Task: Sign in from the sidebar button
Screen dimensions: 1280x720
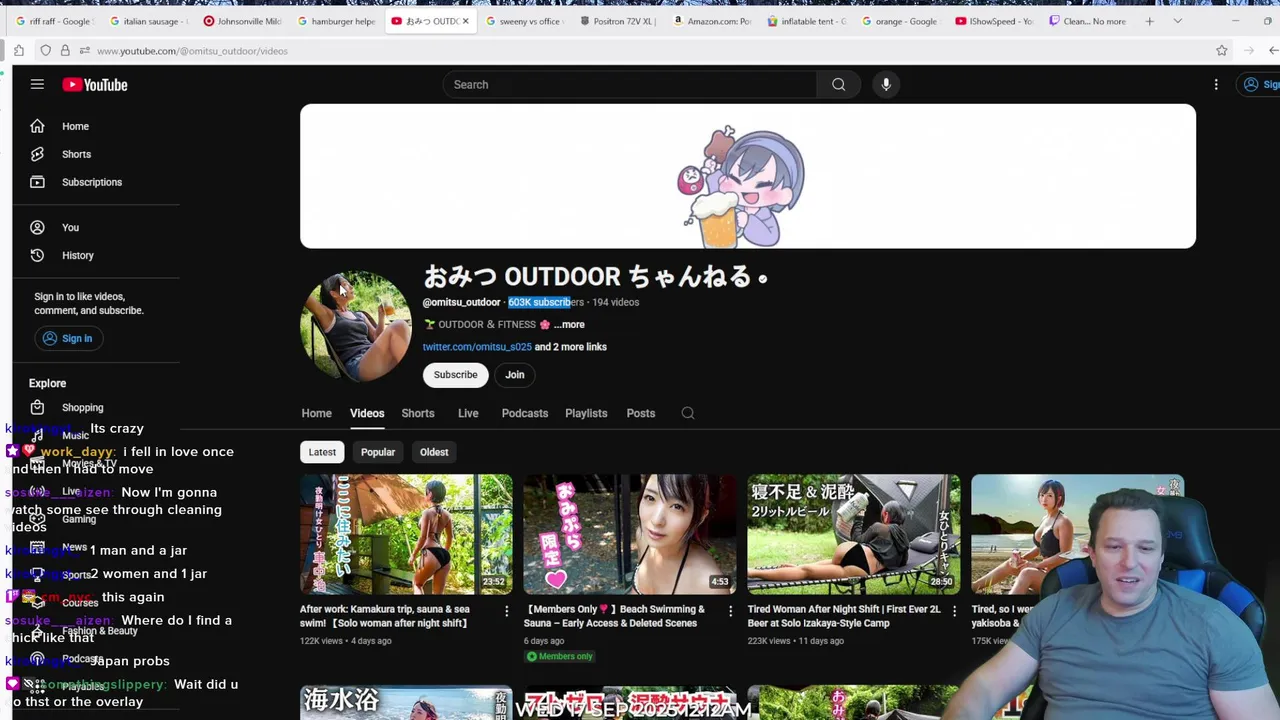Action: pos(67,338)
